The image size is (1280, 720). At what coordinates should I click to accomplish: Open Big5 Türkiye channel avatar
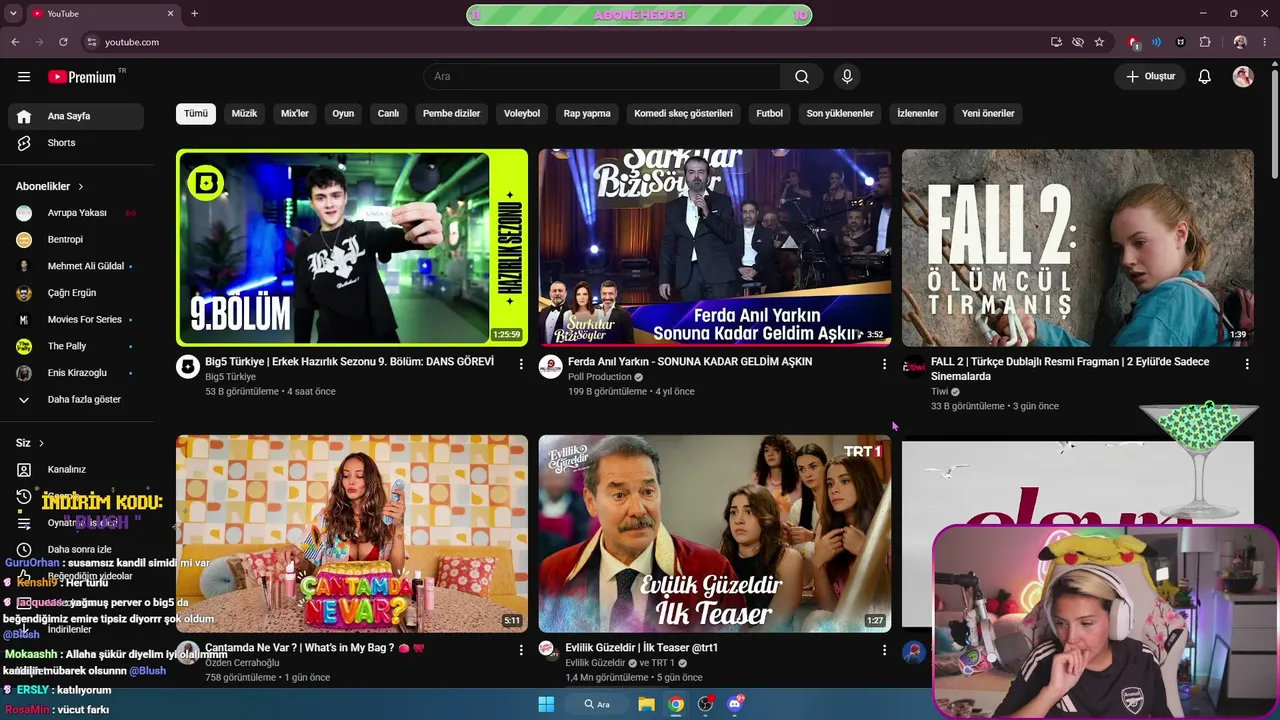[188, 367]
